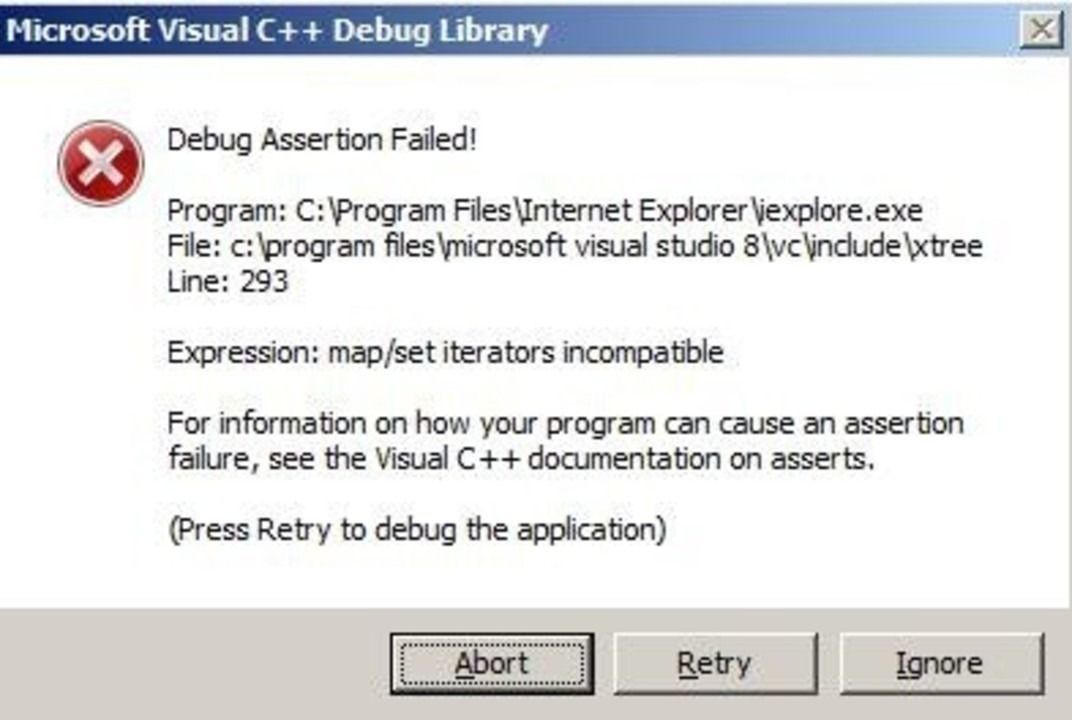
Task: Click the parenthesized Press Retry hint text
Action: [416, 528]
